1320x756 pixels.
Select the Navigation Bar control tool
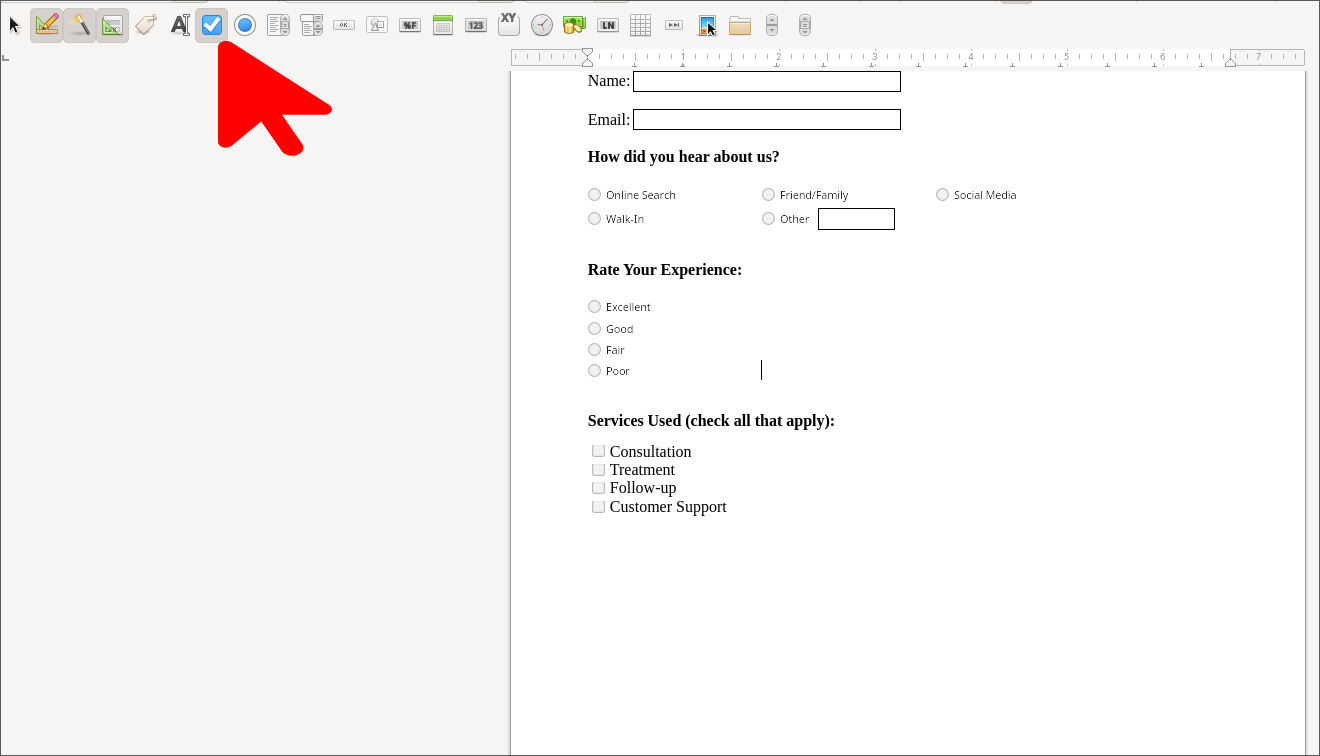674,25
